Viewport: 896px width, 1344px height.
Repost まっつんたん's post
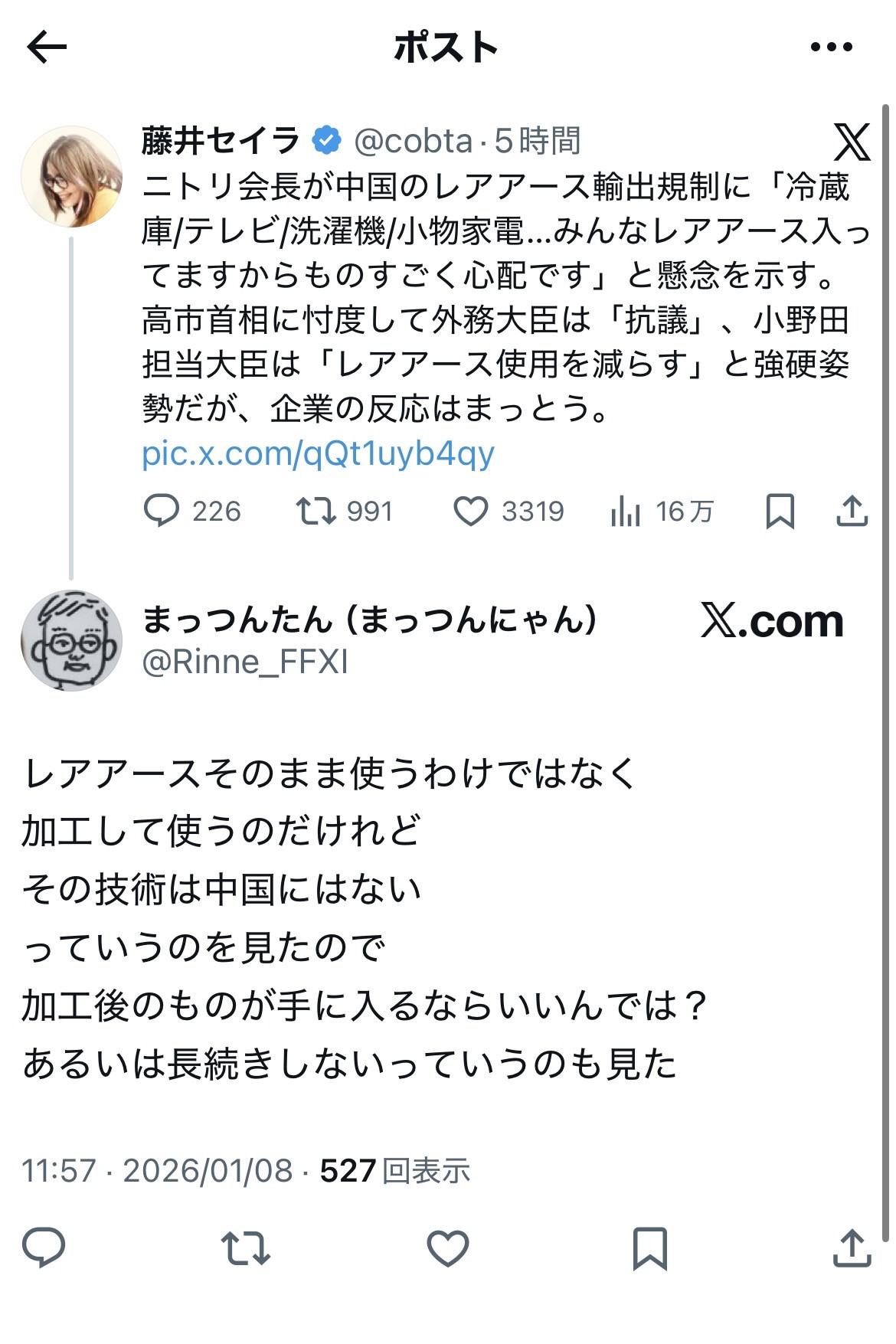[246, 1248]
